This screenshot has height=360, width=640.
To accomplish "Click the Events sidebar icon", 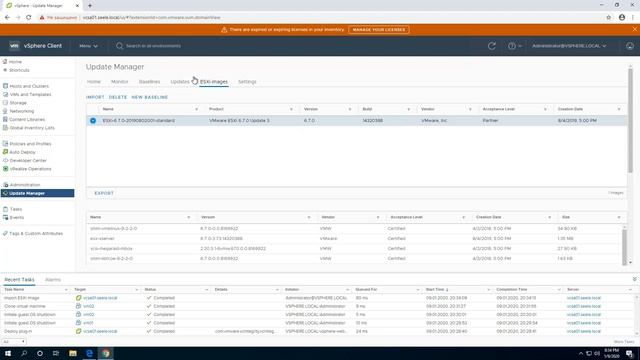I will 5,218.
